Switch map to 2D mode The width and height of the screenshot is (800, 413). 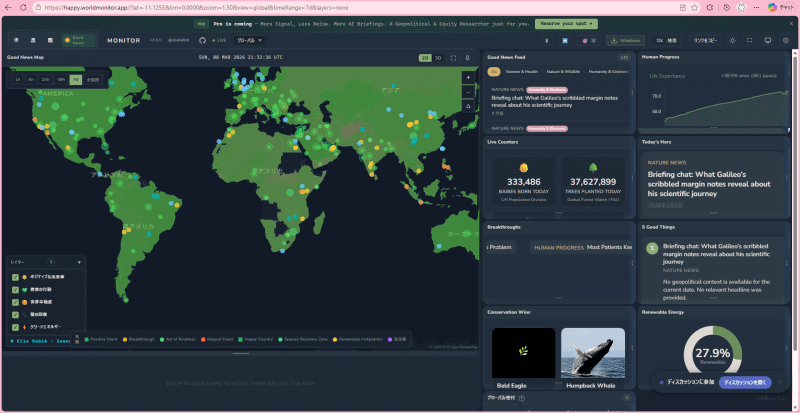[424, 58]
